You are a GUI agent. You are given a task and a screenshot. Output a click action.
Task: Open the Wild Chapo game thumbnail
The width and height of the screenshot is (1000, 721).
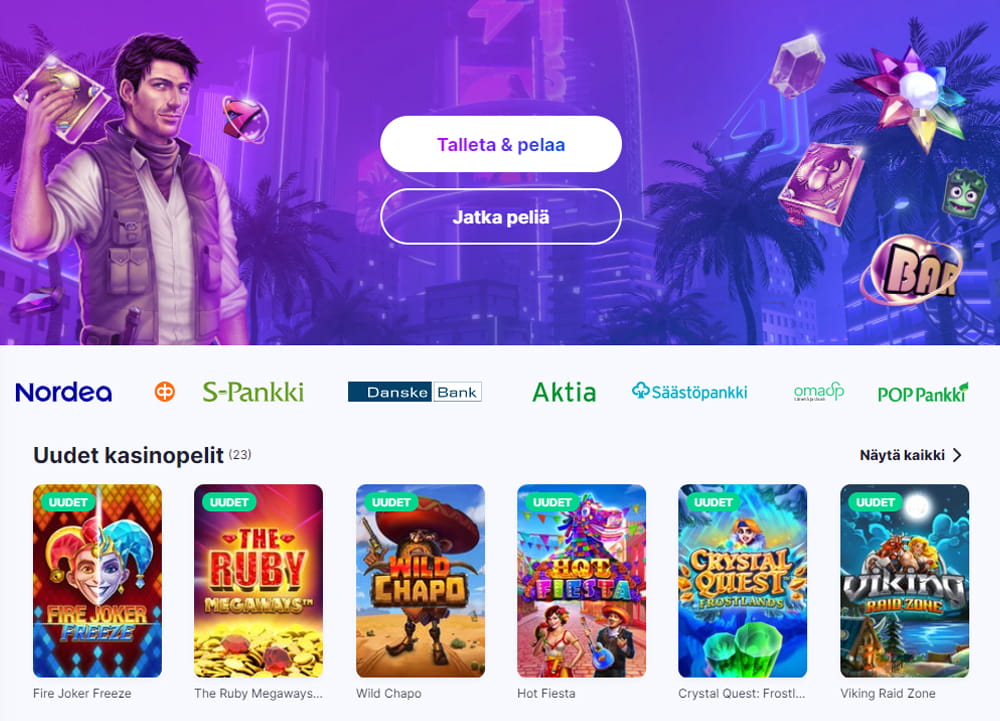pyautogui.click(x=420, y=581)
